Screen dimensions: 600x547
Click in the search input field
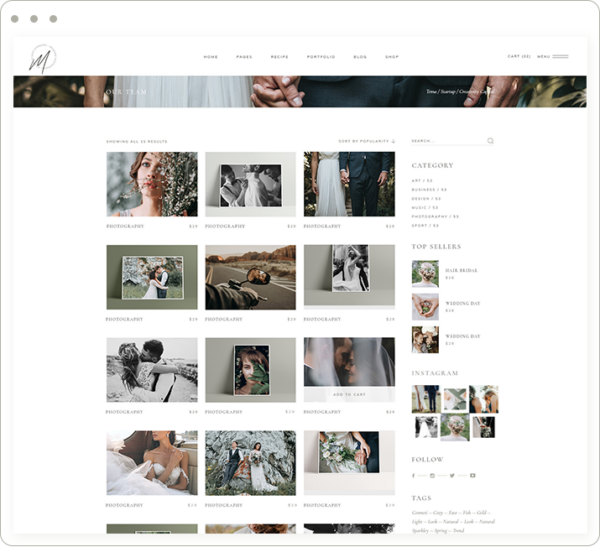pos(446,141)
